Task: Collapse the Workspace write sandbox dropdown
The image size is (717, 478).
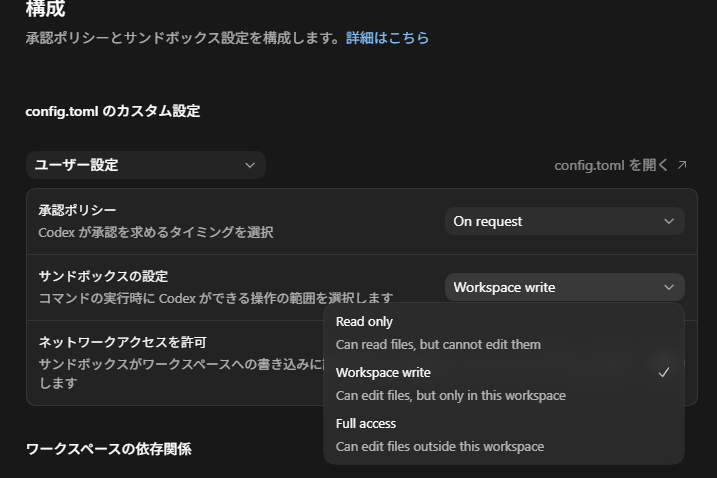Action: [x=564, y=287]
